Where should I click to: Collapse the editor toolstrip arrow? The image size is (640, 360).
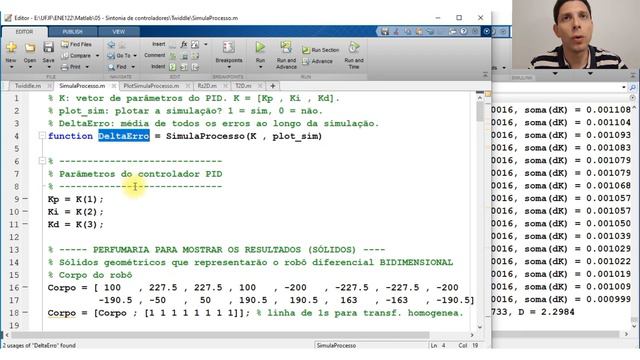485,75
